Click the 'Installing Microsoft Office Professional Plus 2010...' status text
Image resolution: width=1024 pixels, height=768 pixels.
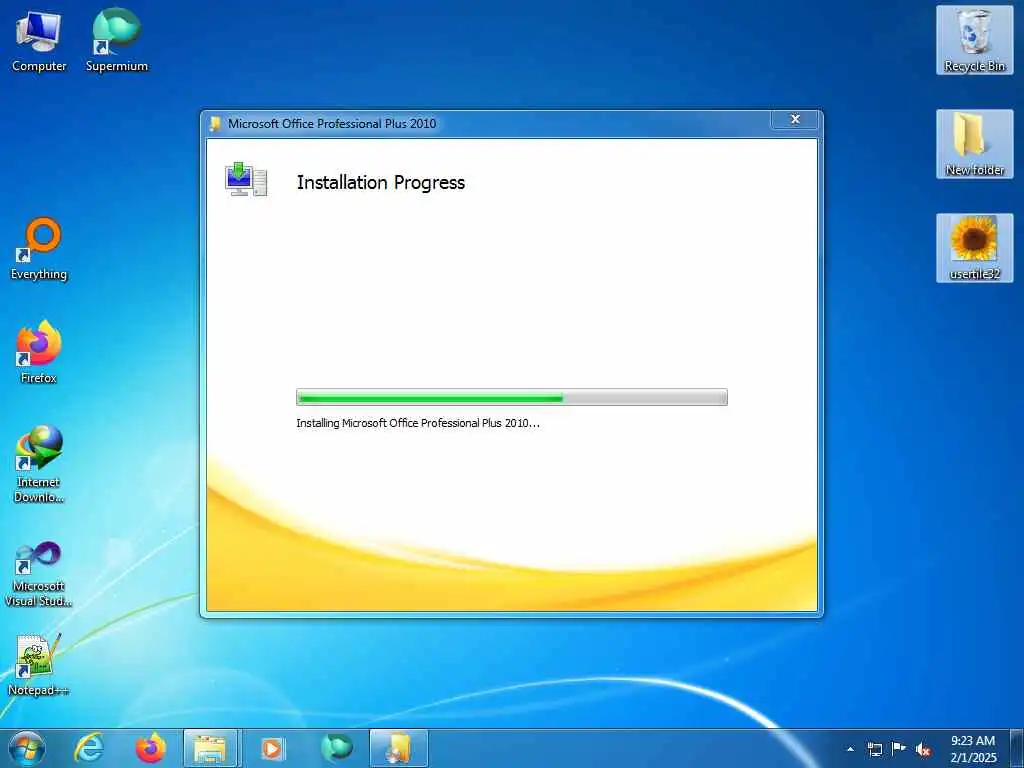418,423
